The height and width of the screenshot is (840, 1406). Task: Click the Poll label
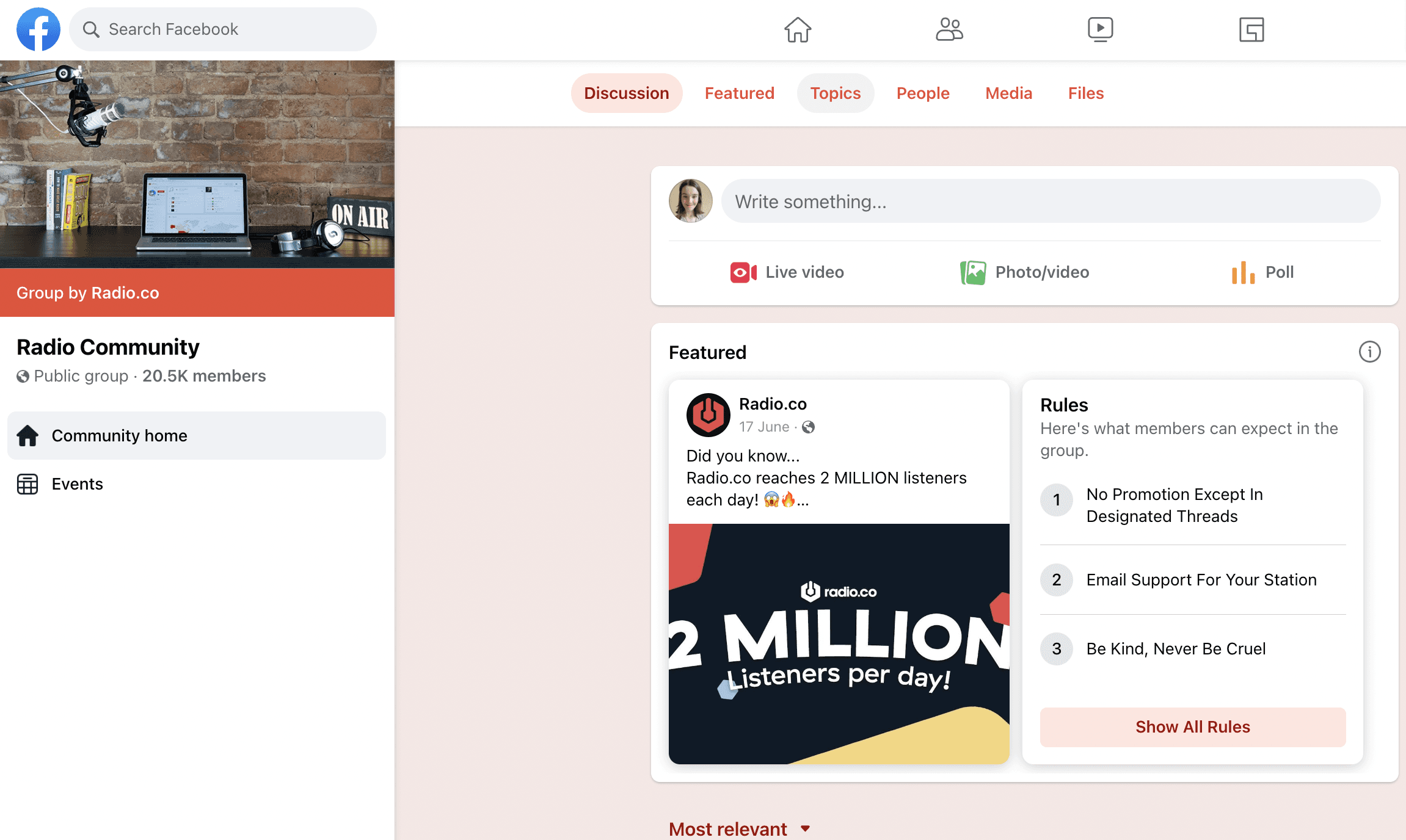pos(1280,272)
